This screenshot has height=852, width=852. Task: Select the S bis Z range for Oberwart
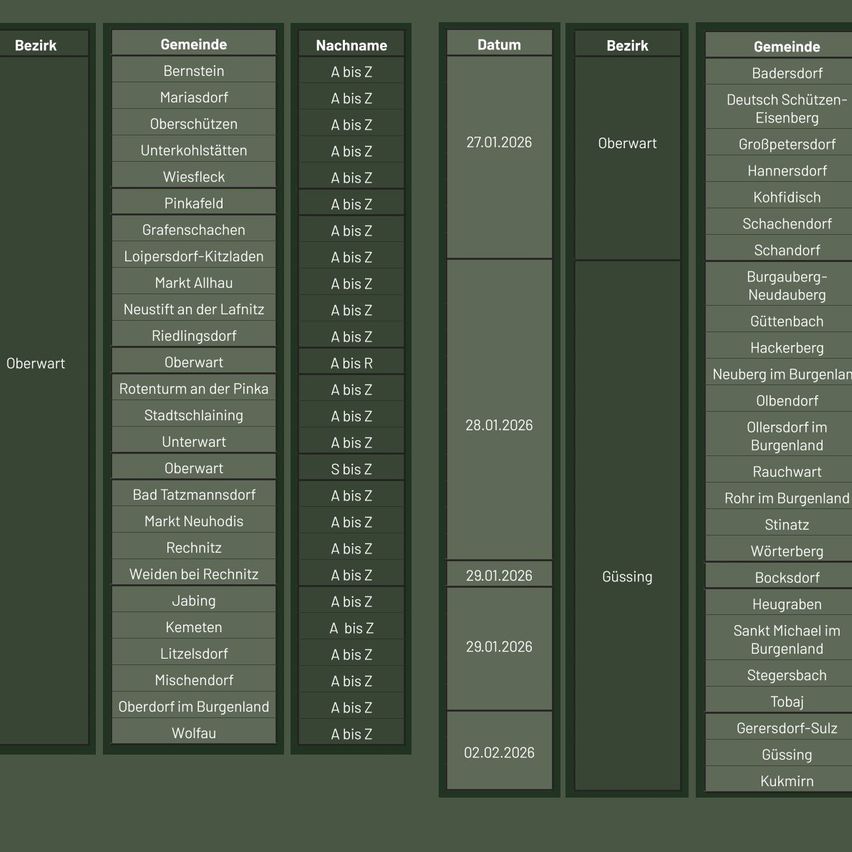pyautogui.click(x=351, y=468)
